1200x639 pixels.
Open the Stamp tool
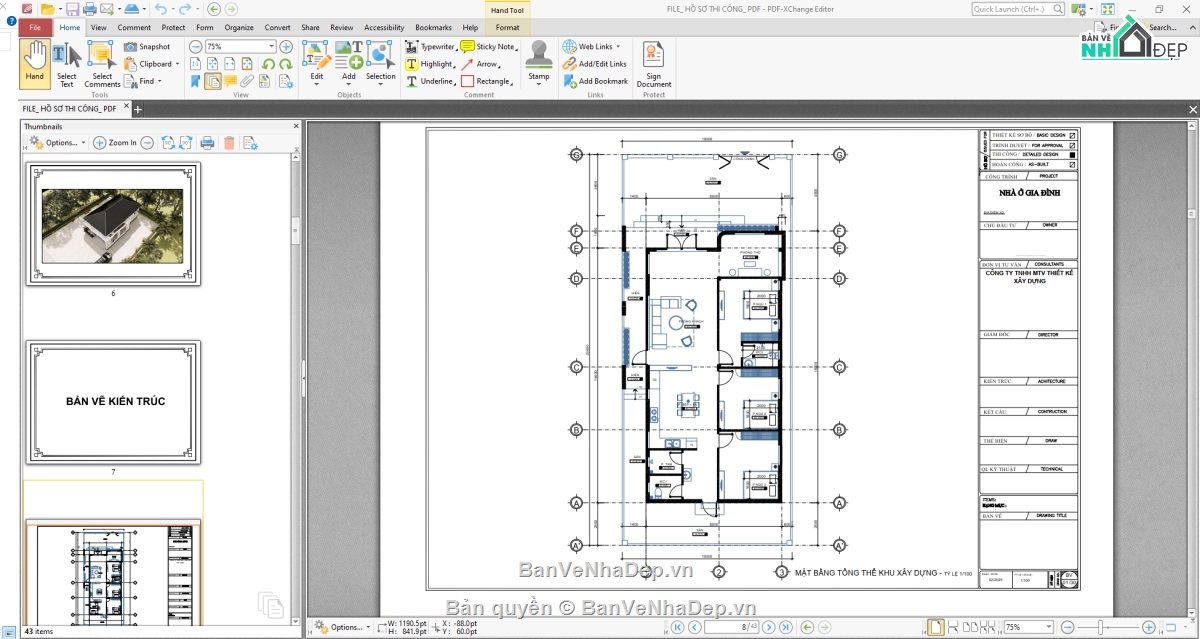point(539,61)
